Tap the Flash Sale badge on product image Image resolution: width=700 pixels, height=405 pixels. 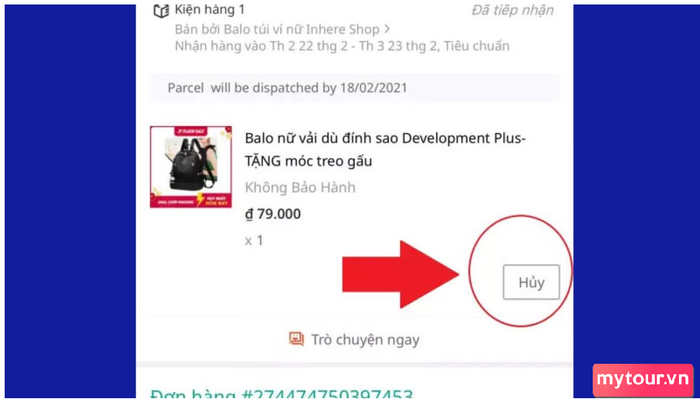tap(191, 131)
